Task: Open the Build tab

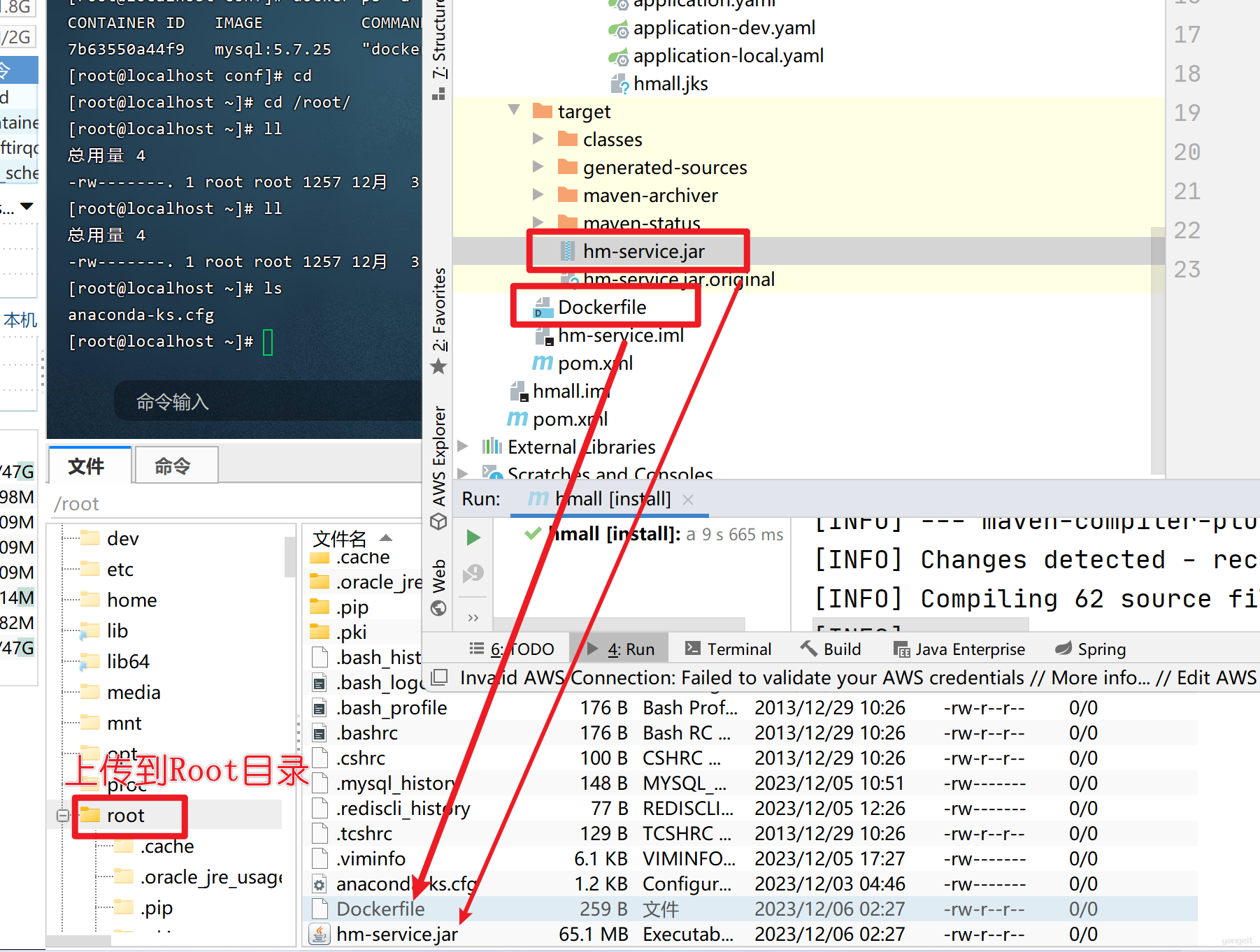Action: pyautogui.click(x=831, y=649)
